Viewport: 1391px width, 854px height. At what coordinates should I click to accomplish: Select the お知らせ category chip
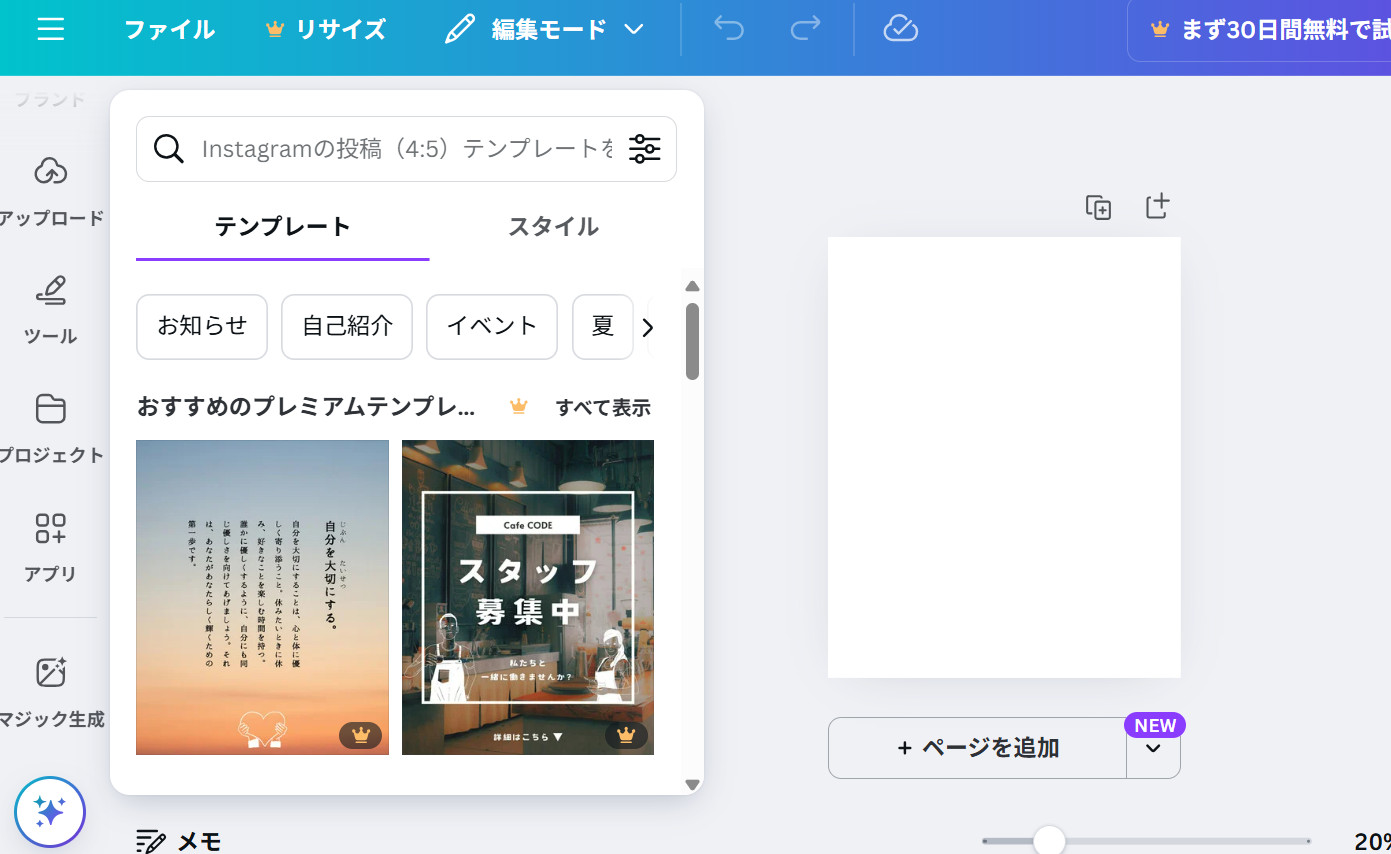point(202,326)
